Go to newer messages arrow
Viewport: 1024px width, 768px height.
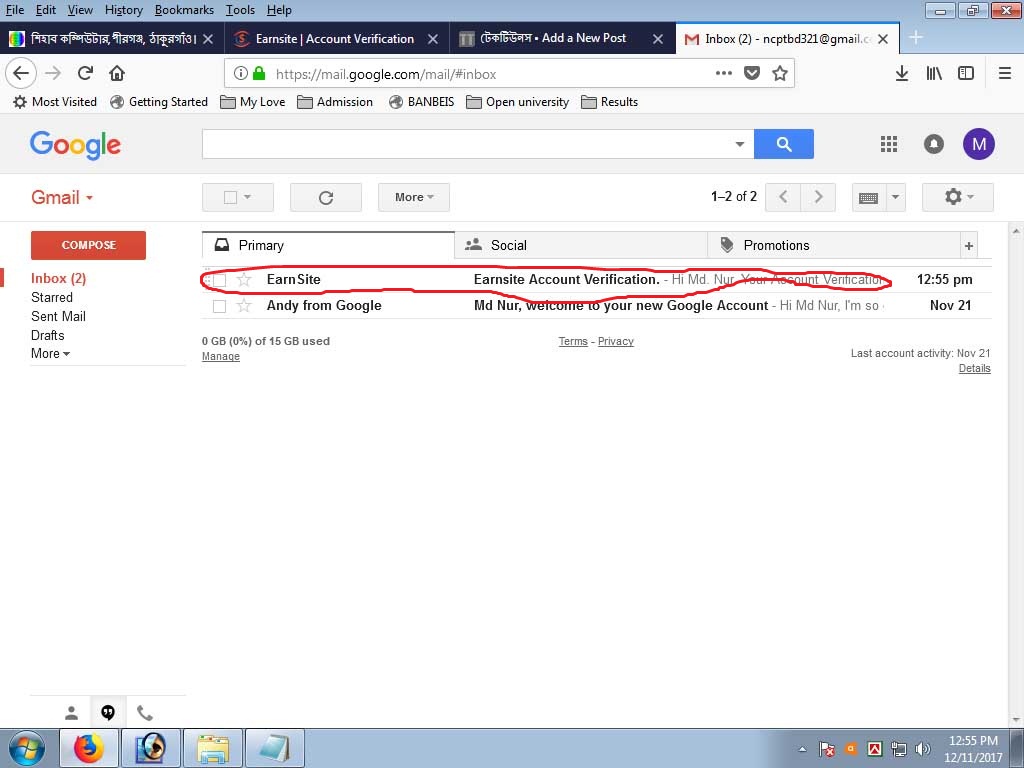[783, 197]
